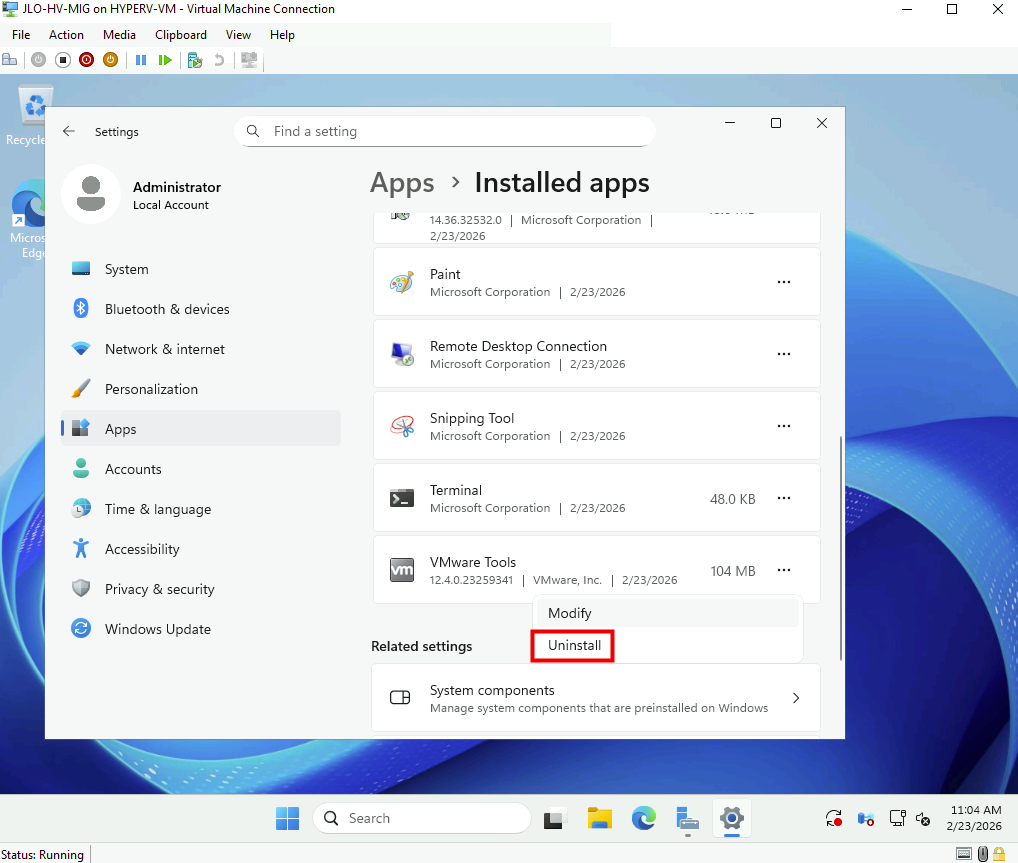
Task: Select Uninstall from VMware Tools menu
Action: [574, 646]
